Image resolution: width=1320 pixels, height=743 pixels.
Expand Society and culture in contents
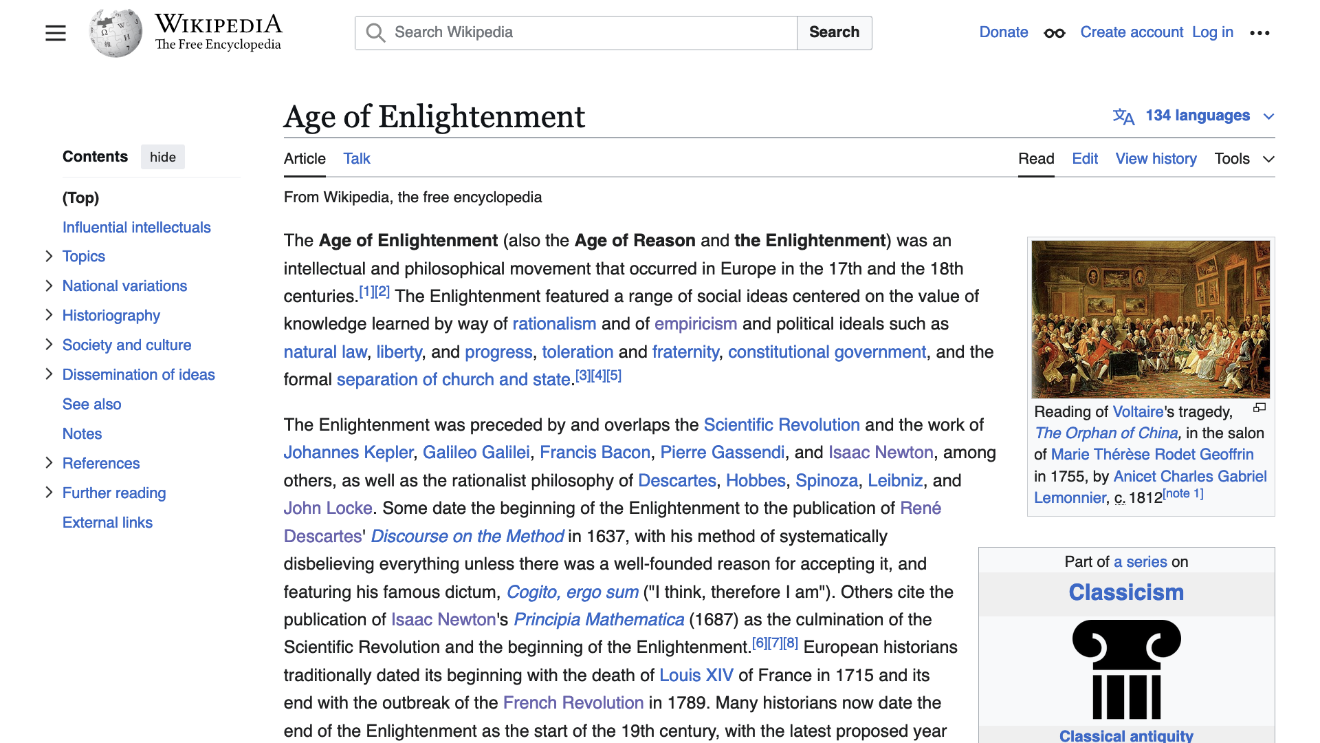coord(49,345)
